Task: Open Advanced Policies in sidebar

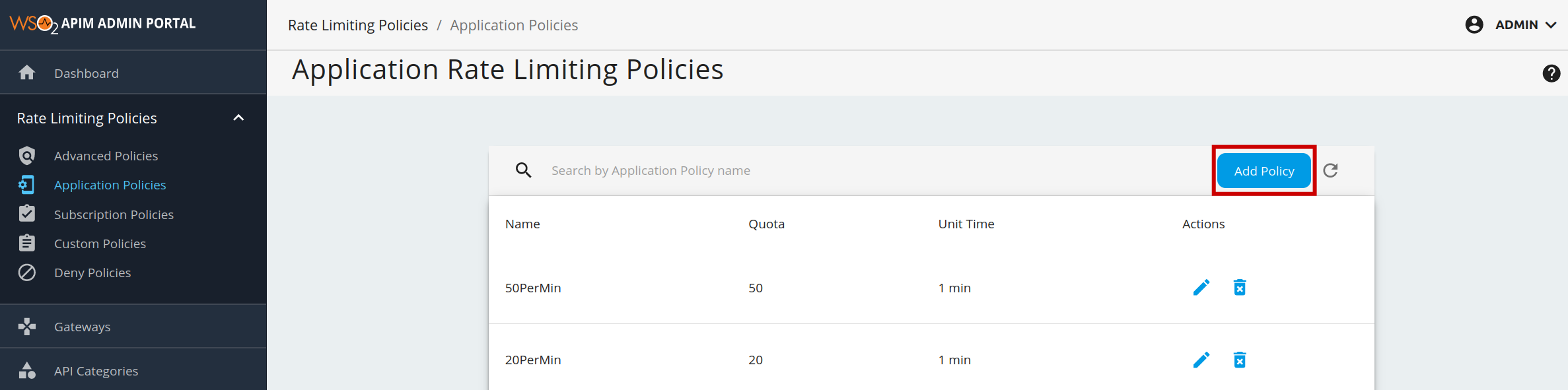Action: coord(106,156)
